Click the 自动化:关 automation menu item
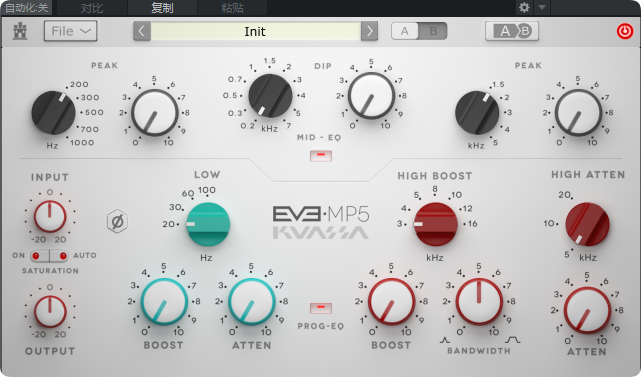Image resolution: width=641 pixels, height=377 pixels. pos(26,8)
